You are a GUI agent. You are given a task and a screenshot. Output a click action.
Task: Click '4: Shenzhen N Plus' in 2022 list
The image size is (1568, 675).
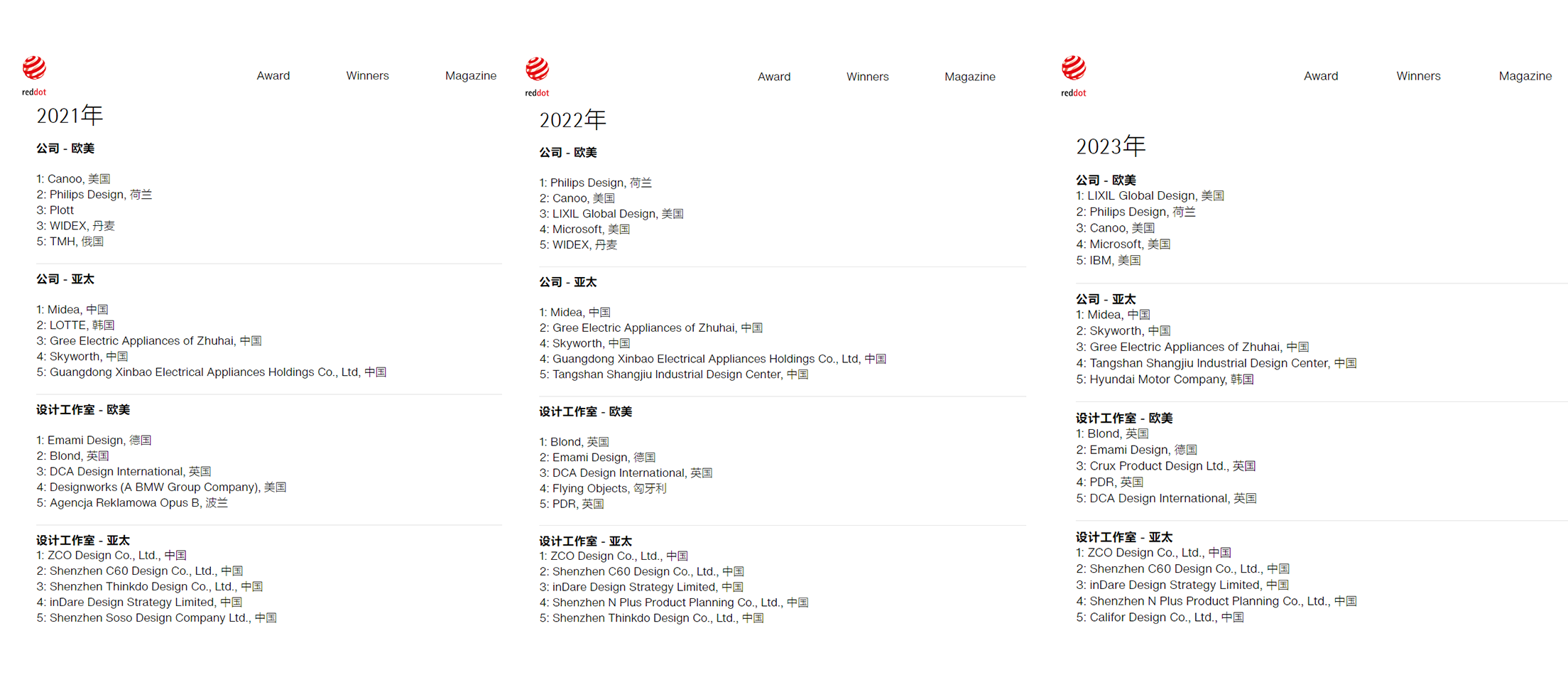tap(673, 602)
